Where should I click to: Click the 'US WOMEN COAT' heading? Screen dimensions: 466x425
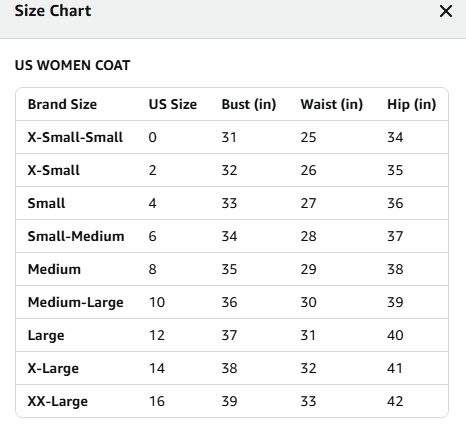click(x=72, y=65)
